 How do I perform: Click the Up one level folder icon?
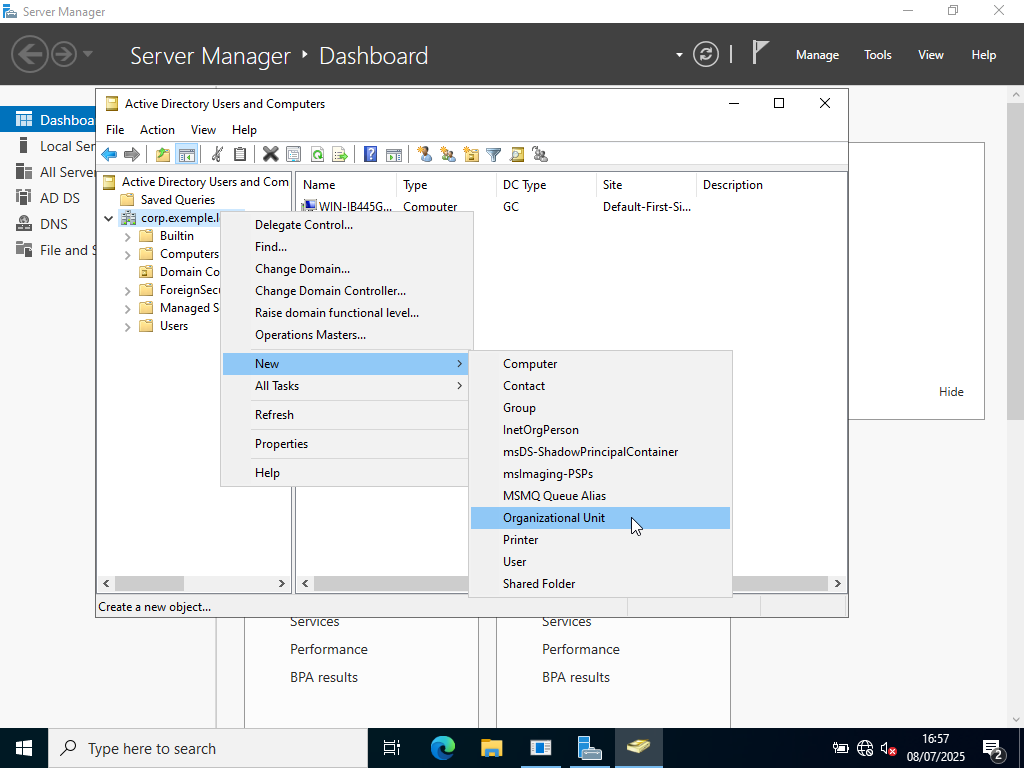(163, 155)
